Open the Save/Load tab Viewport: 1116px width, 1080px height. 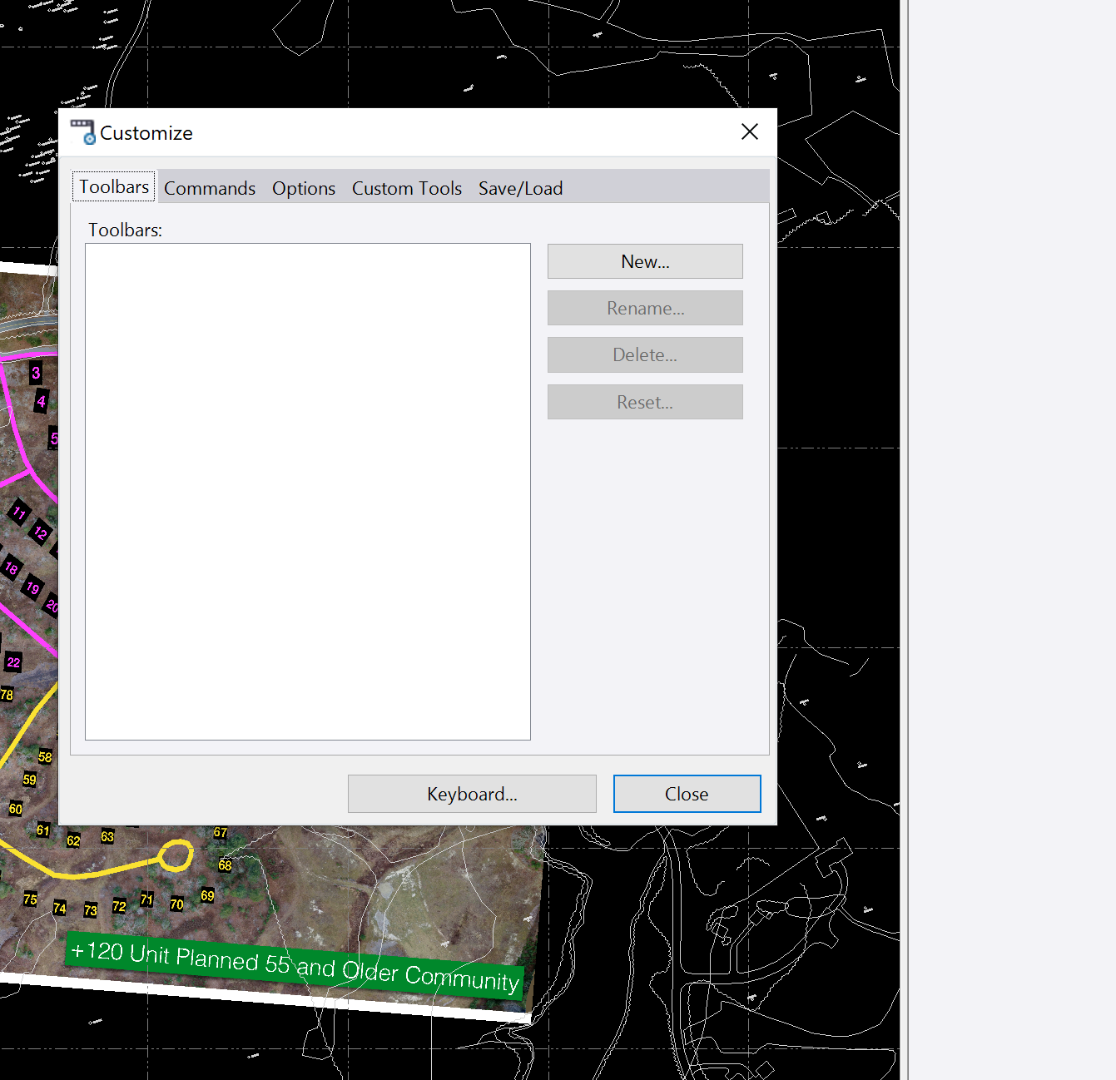pos(520,188)
